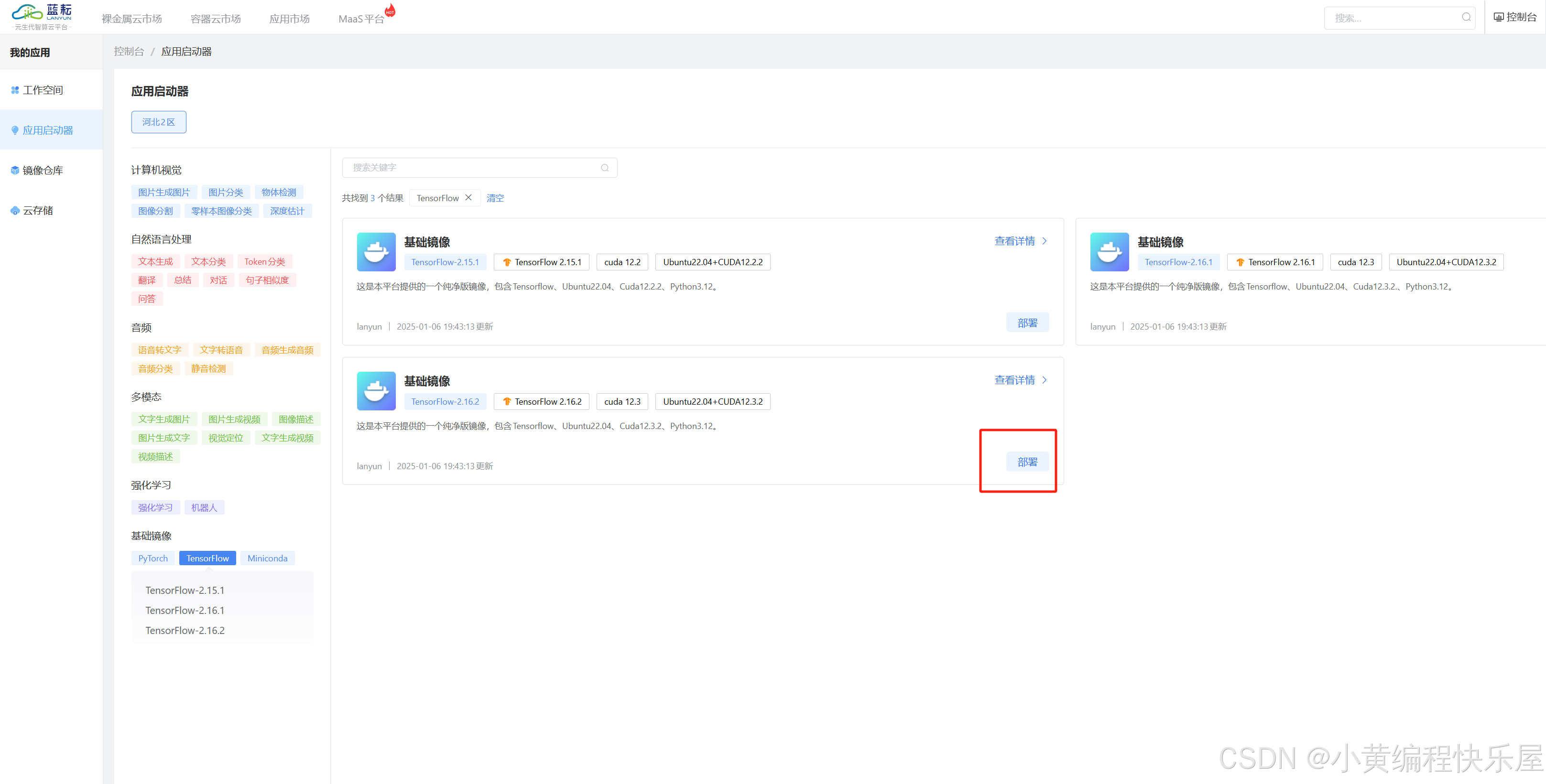1546x784 pixels.
Task: Click the TensorFlow-2.16.1 image docker icon
Action: pyautogui.click(x=1109, y=252)
